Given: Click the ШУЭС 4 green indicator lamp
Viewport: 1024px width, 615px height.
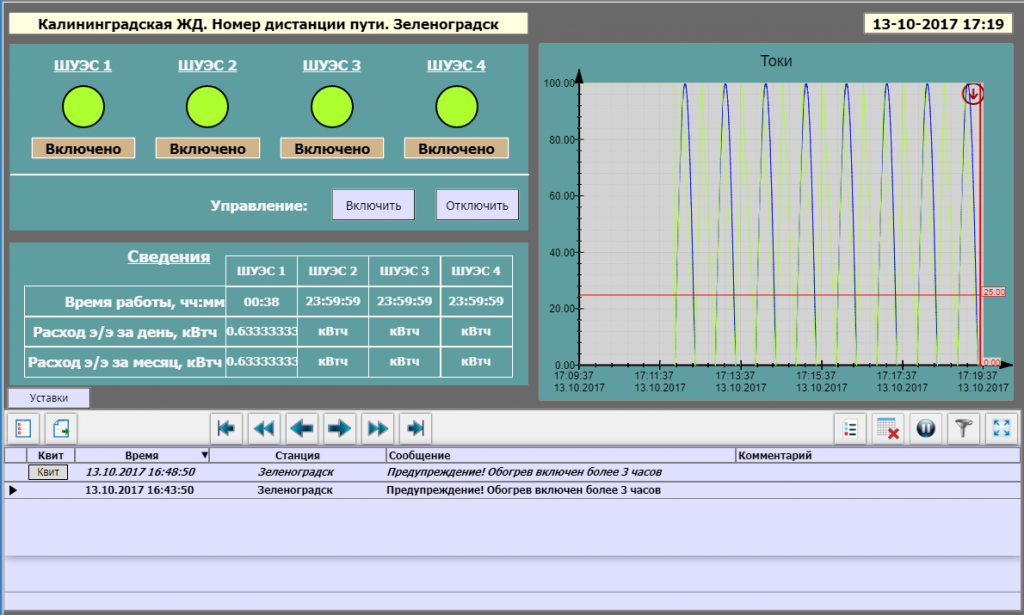Looking at the screenshot, I should click(x=456, y=106).
